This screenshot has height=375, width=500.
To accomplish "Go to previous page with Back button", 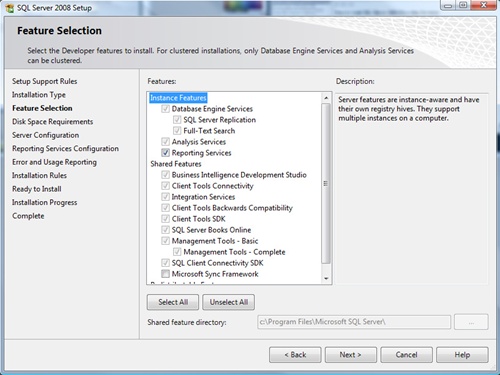I will coord(295,355).
